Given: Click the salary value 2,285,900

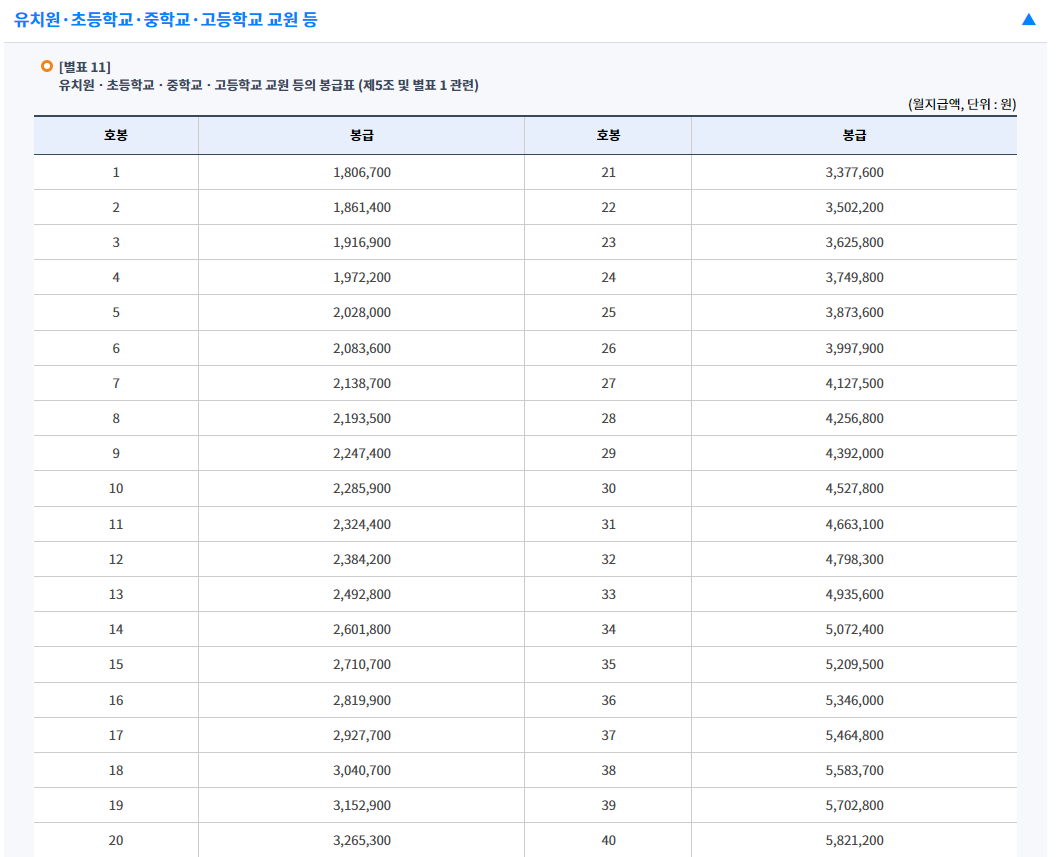Looking at the screenshot, I should click(x=361, y=489).
